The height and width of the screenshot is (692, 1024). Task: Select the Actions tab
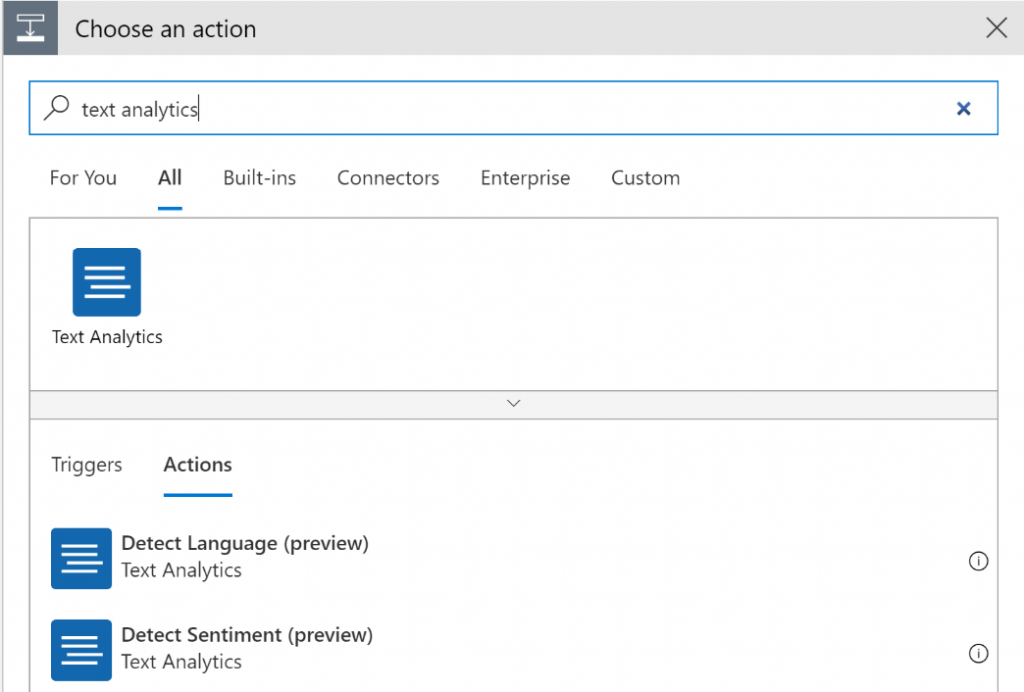point(198,465)
